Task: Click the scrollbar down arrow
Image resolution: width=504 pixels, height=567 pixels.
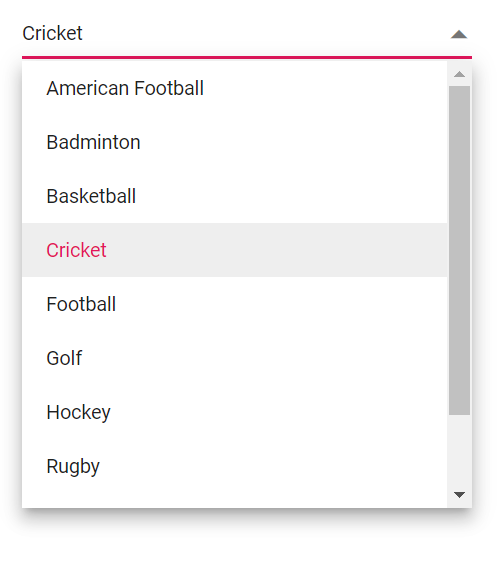Action: pos(459,494)
